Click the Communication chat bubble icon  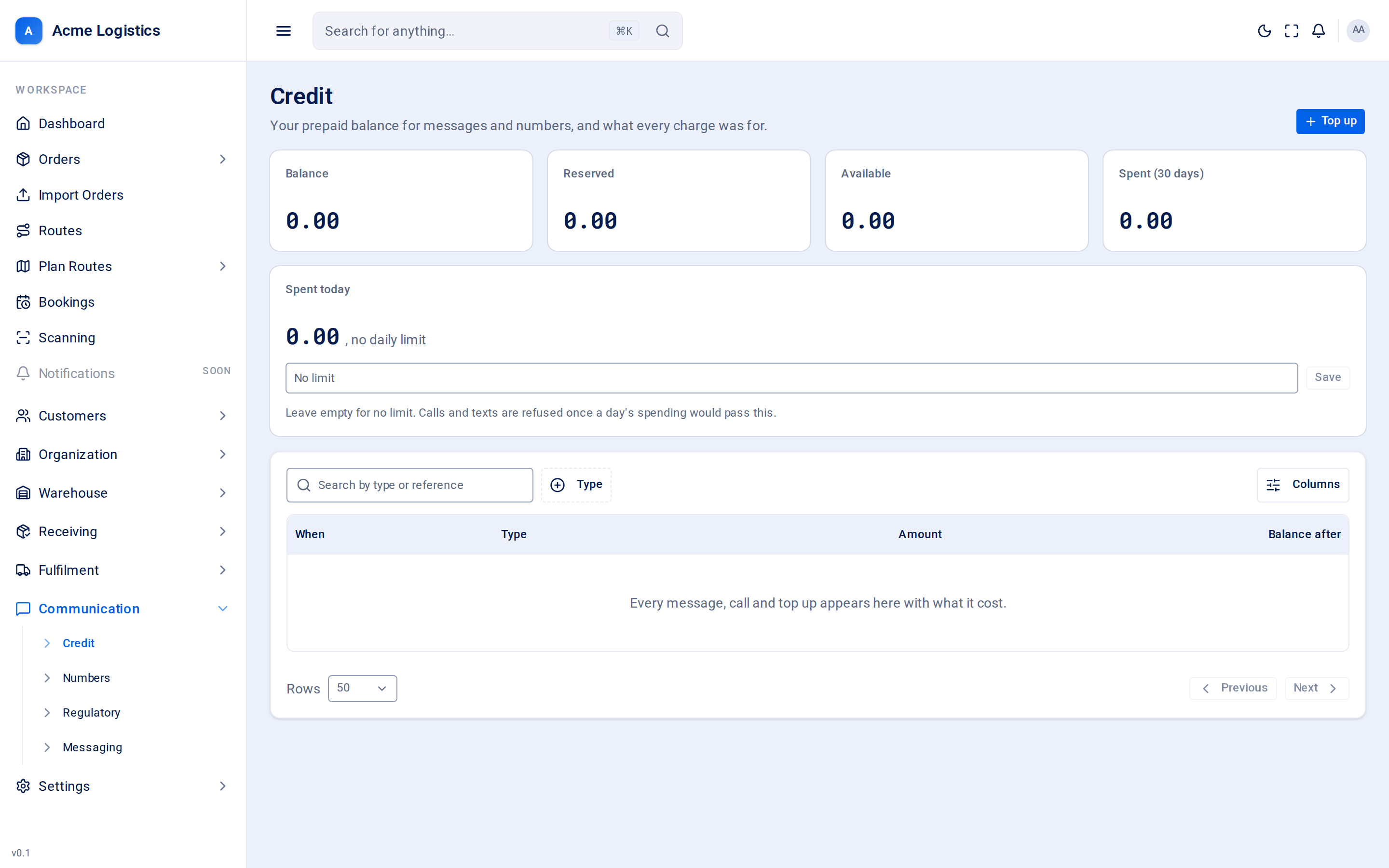(x=23, y=609)
